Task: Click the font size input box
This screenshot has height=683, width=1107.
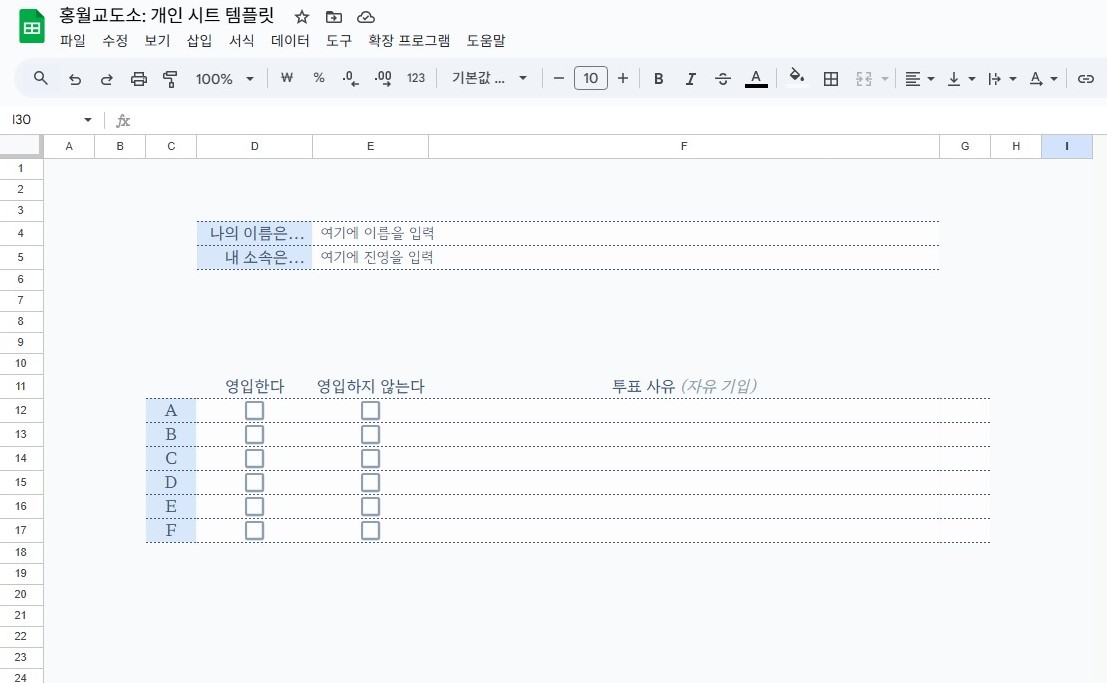Action: pyautogui.click(x=591, y=78)
